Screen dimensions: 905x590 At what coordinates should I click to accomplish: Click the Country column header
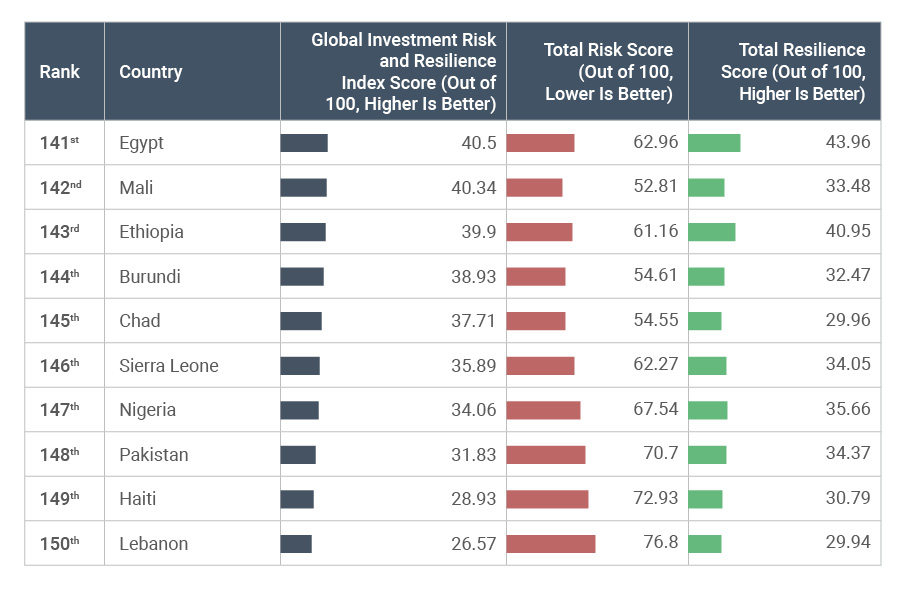coord(151,72)
